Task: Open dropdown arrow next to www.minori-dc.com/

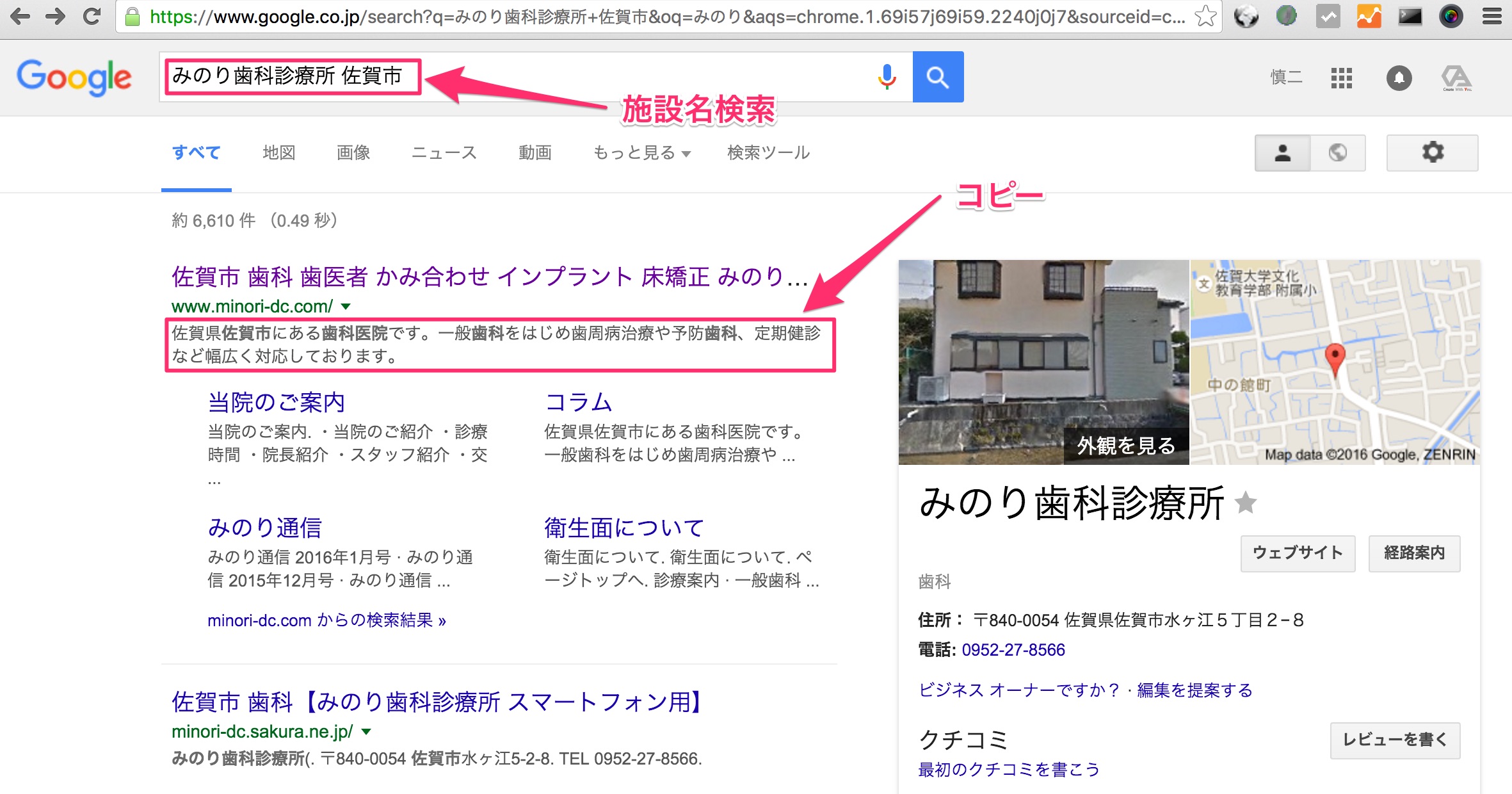Action: 346,307
